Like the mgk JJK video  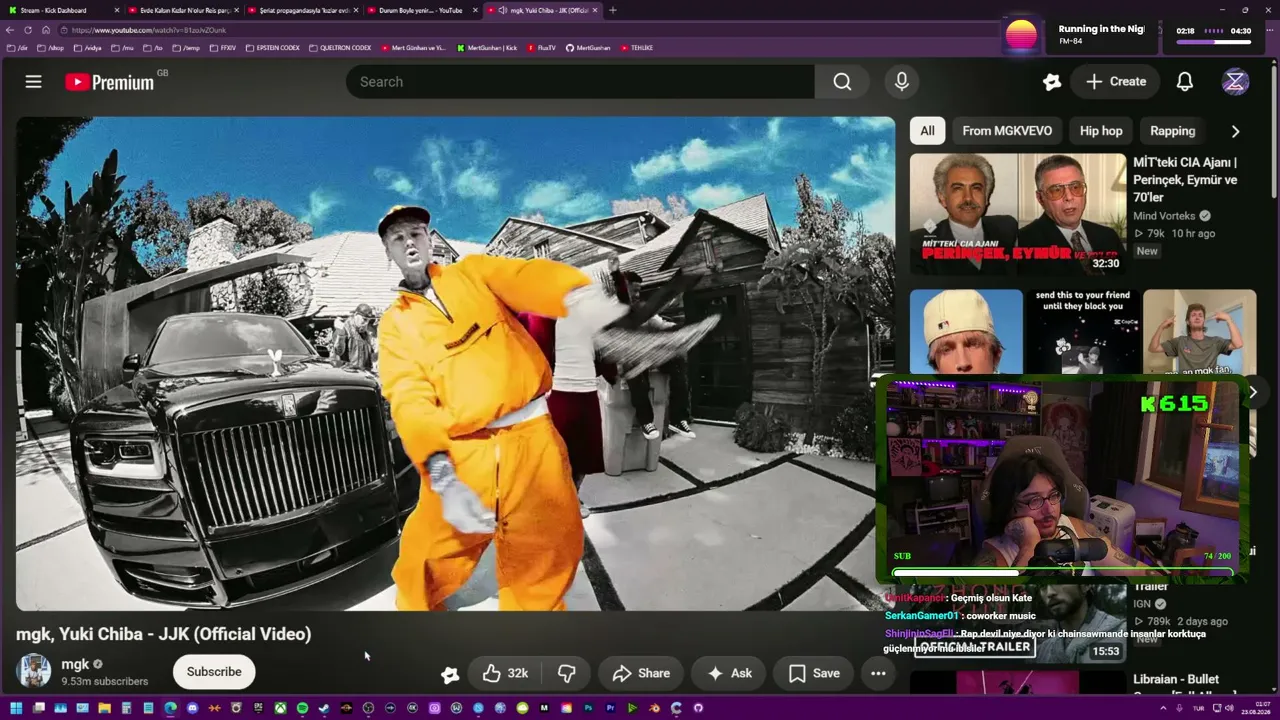[x=506, y=673]
